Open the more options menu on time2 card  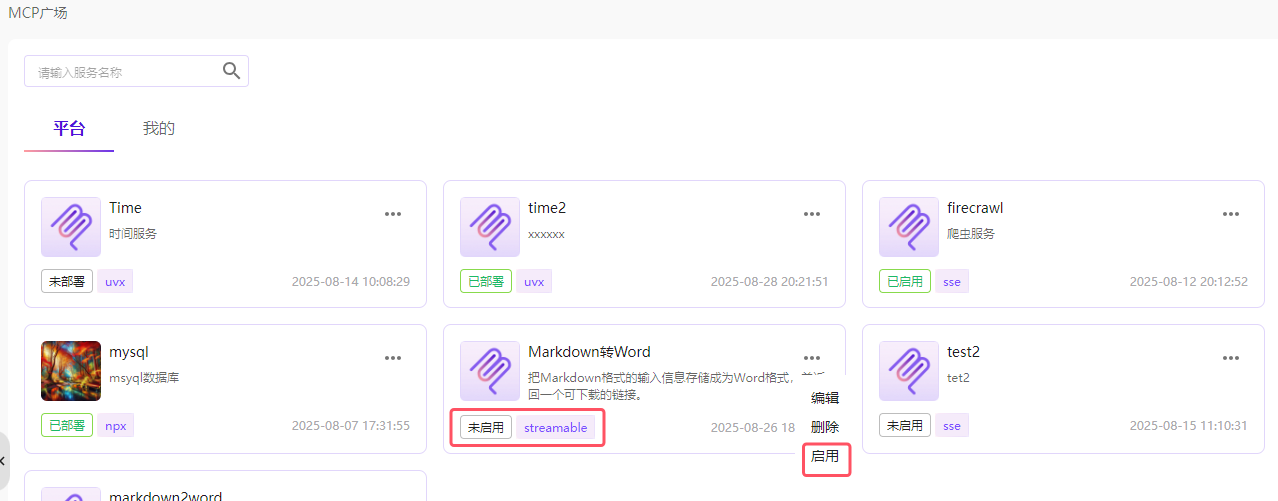click(812, 214)
